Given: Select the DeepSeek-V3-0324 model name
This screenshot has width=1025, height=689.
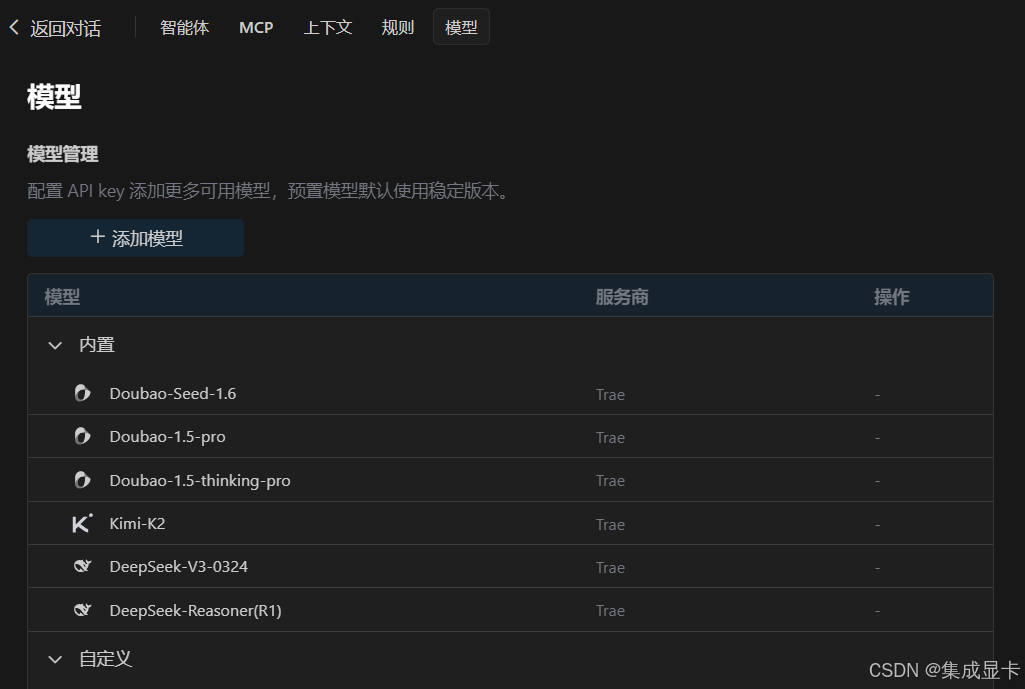Looking at the screenshot, I should pyautogui.click(x=178, y=567).
